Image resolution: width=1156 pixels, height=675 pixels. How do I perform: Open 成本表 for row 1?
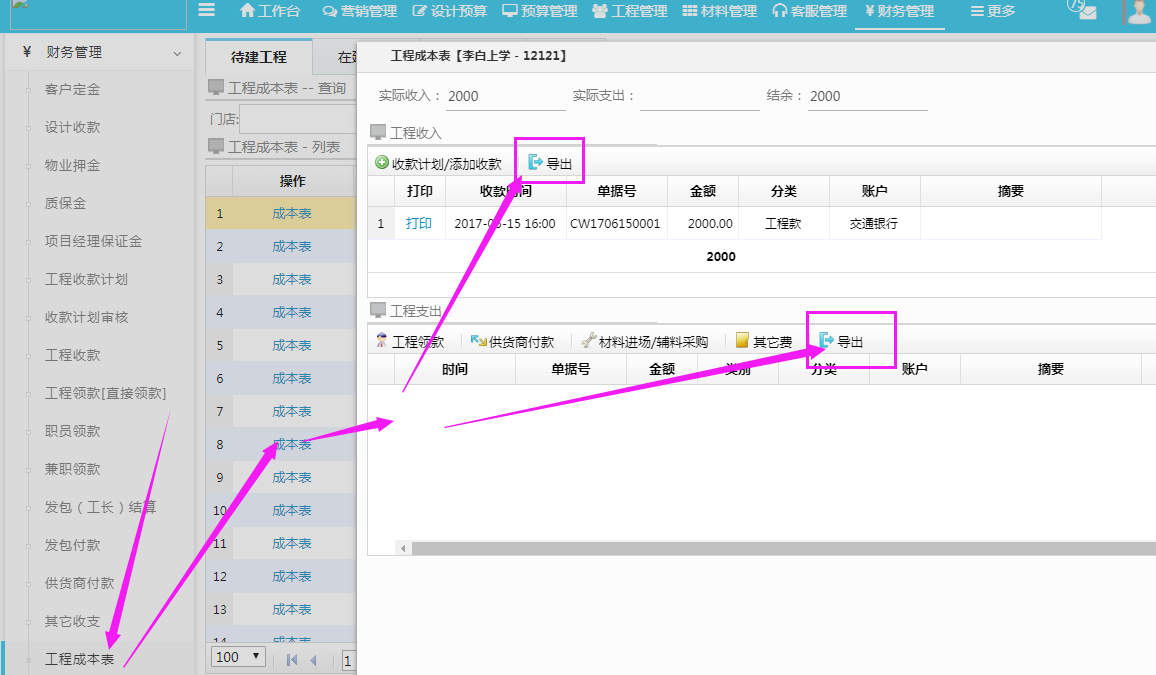[295, 212]
